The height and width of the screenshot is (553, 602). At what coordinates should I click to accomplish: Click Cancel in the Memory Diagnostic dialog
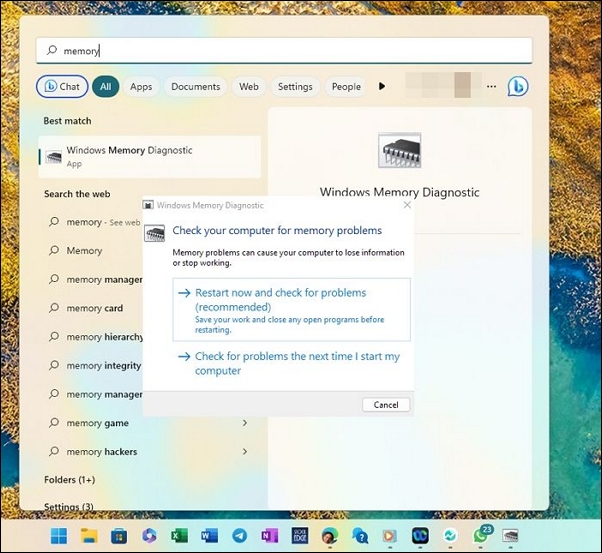point(386,405)
